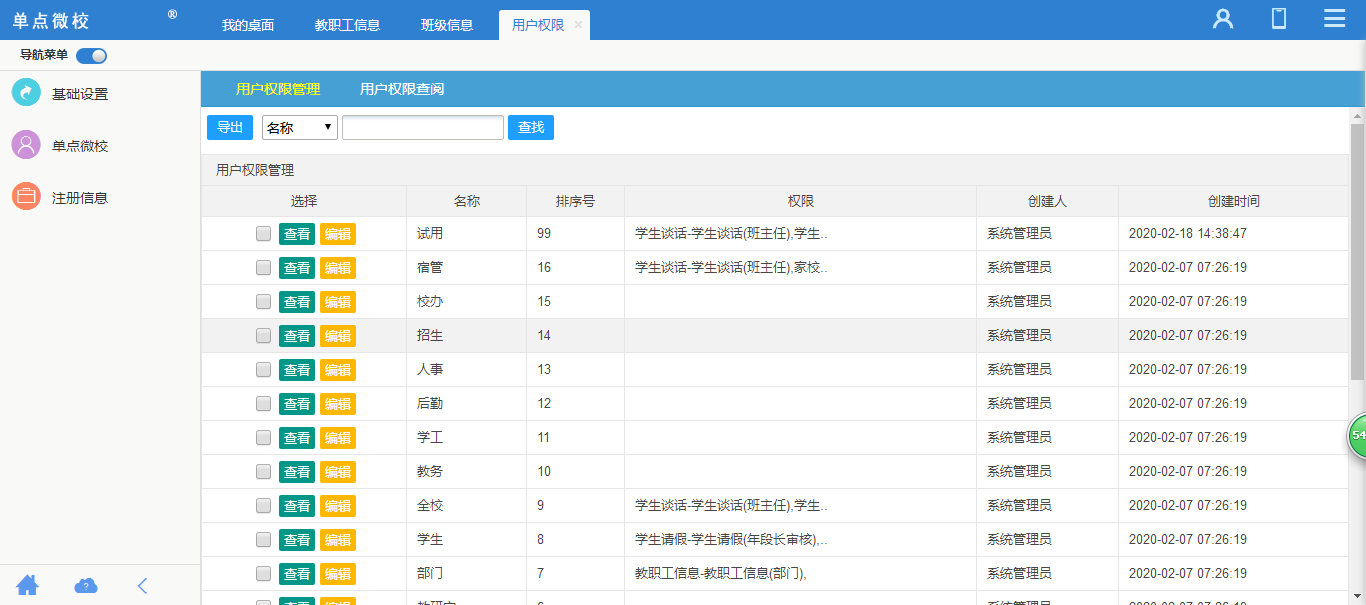Open 注册信息 in the sidebar

80,198
